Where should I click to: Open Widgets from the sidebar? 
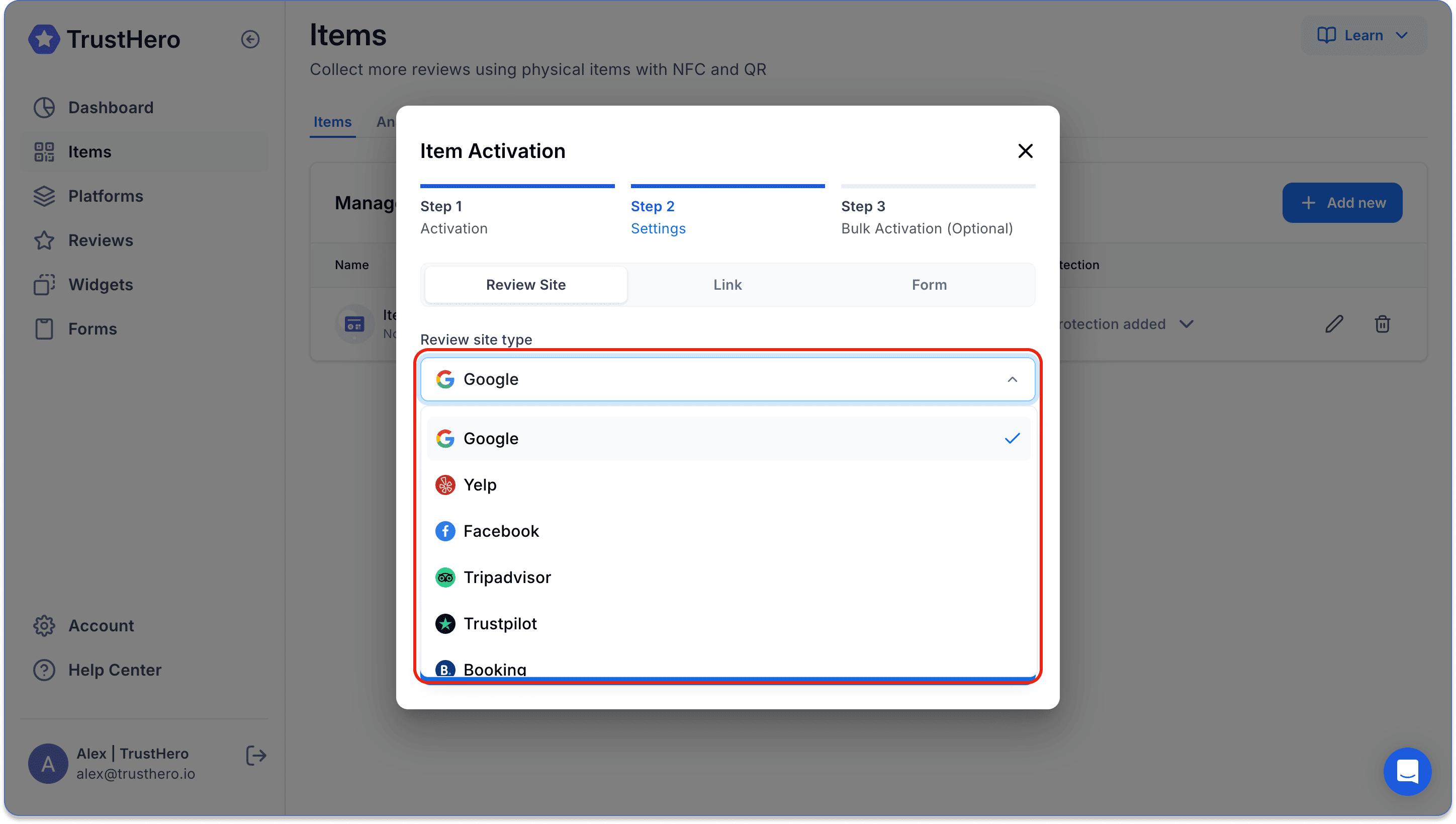[101, 284]
